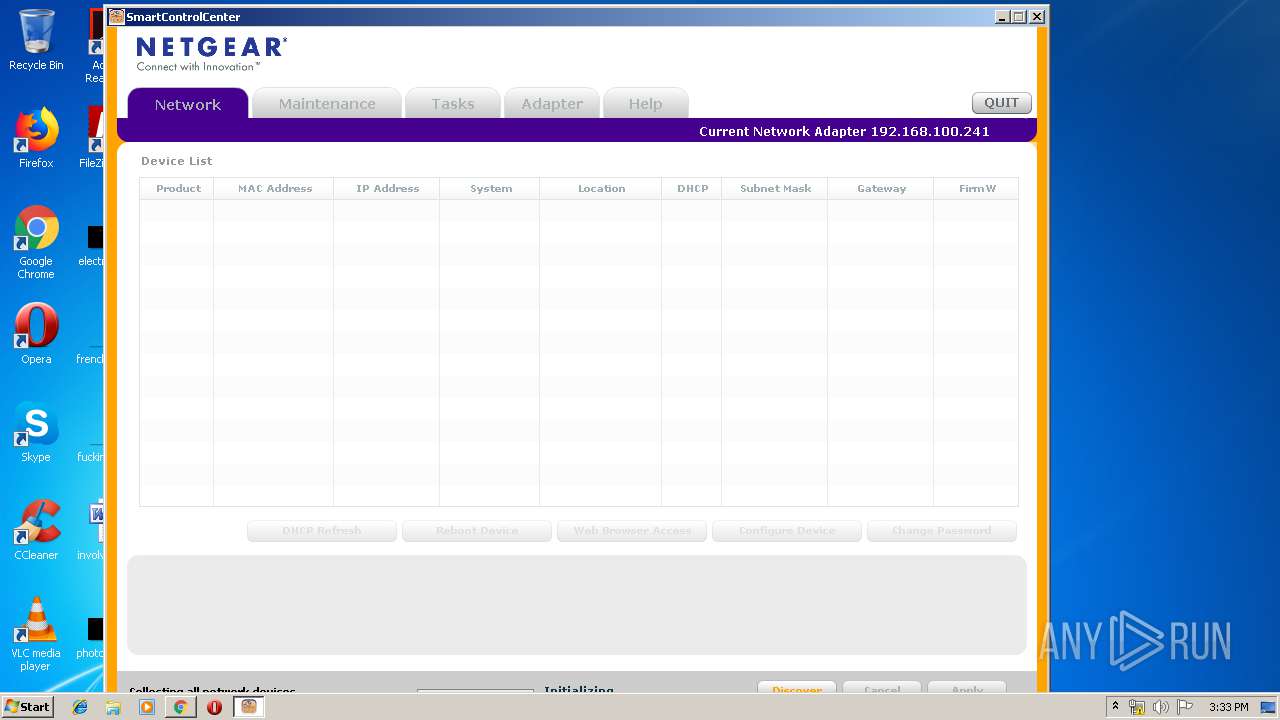This screenshot has width=1280, height=720.
Task: Click the QUIT button
Action: 1001,103
